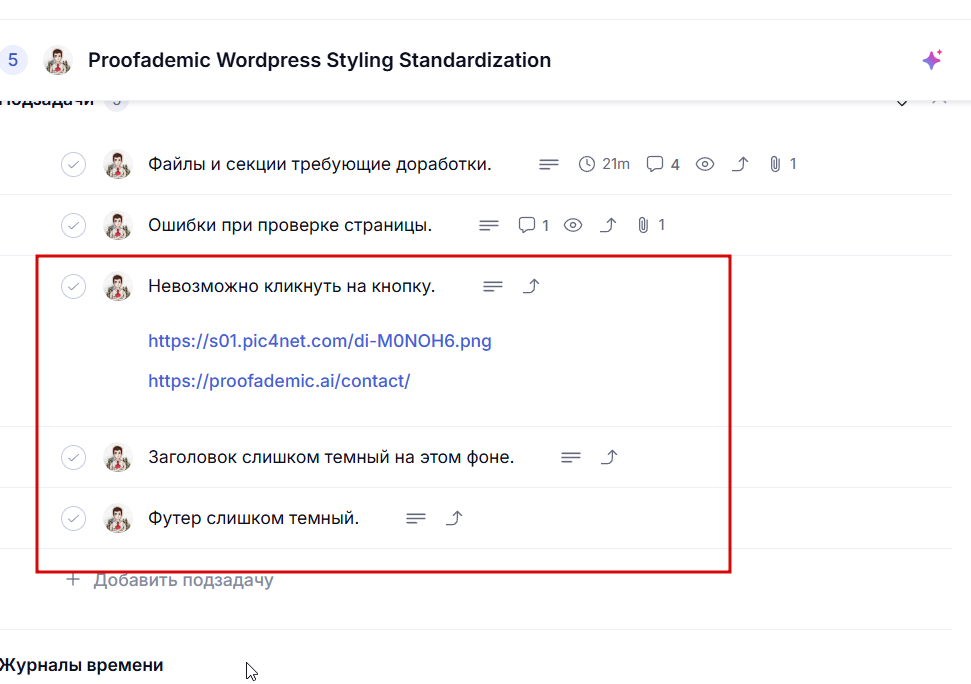Screen dimensions: 971x684
Task: Toggle eye icon on Ошибки при проверке subtask
Action: (573, 225)
